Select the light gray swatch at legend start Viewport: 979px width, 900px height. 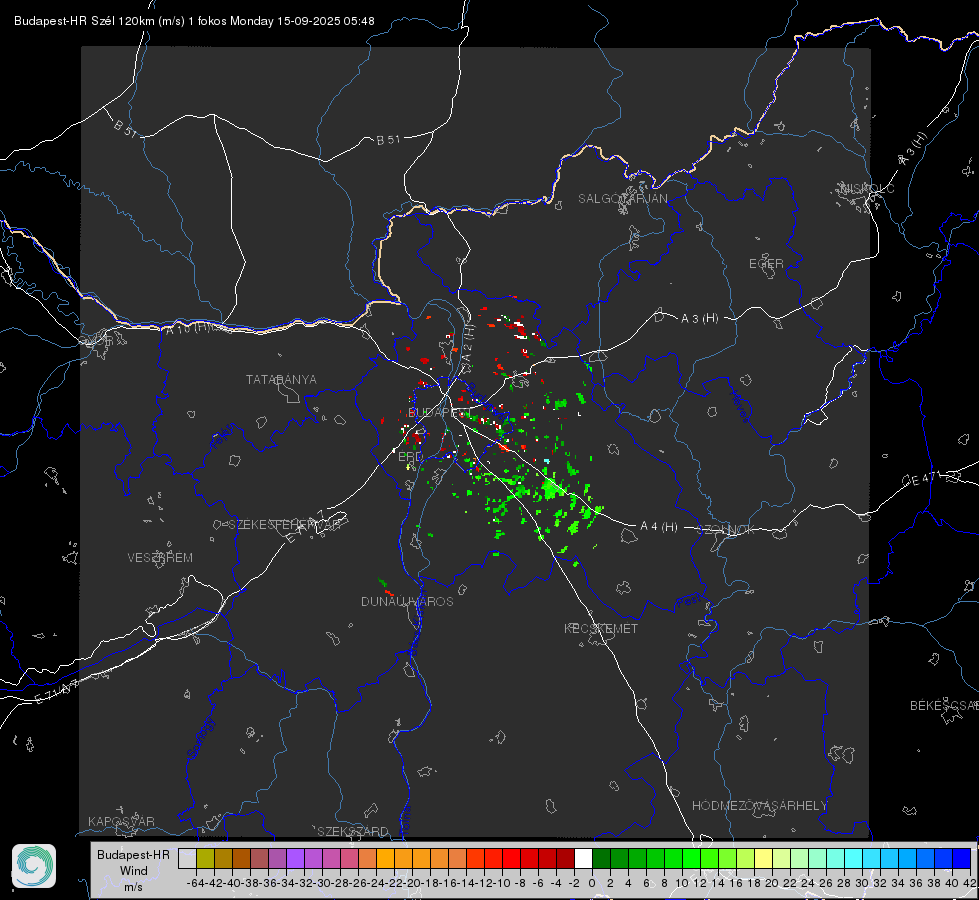tap(187, 858)
